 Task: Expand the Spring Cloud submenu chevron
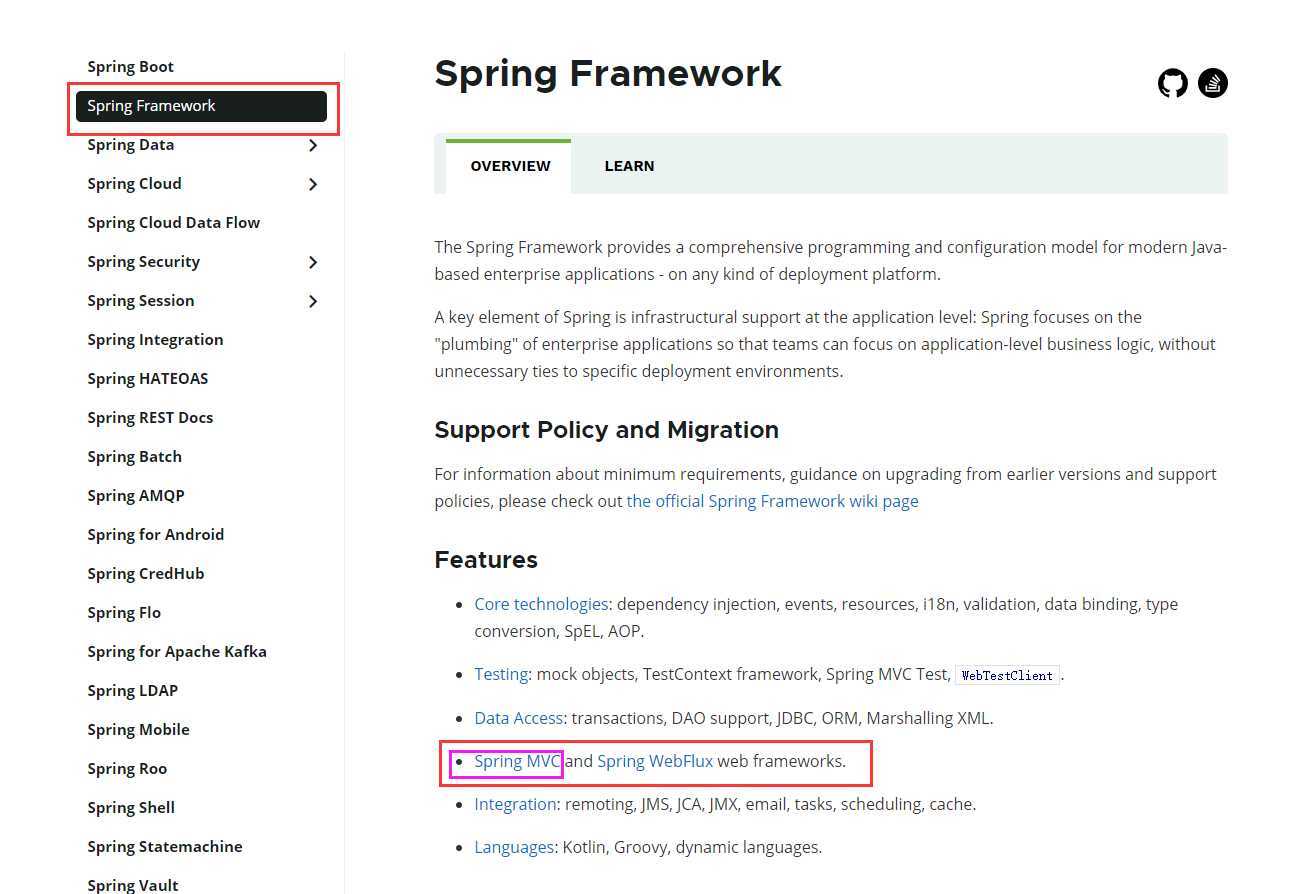[x=313, y=184]
